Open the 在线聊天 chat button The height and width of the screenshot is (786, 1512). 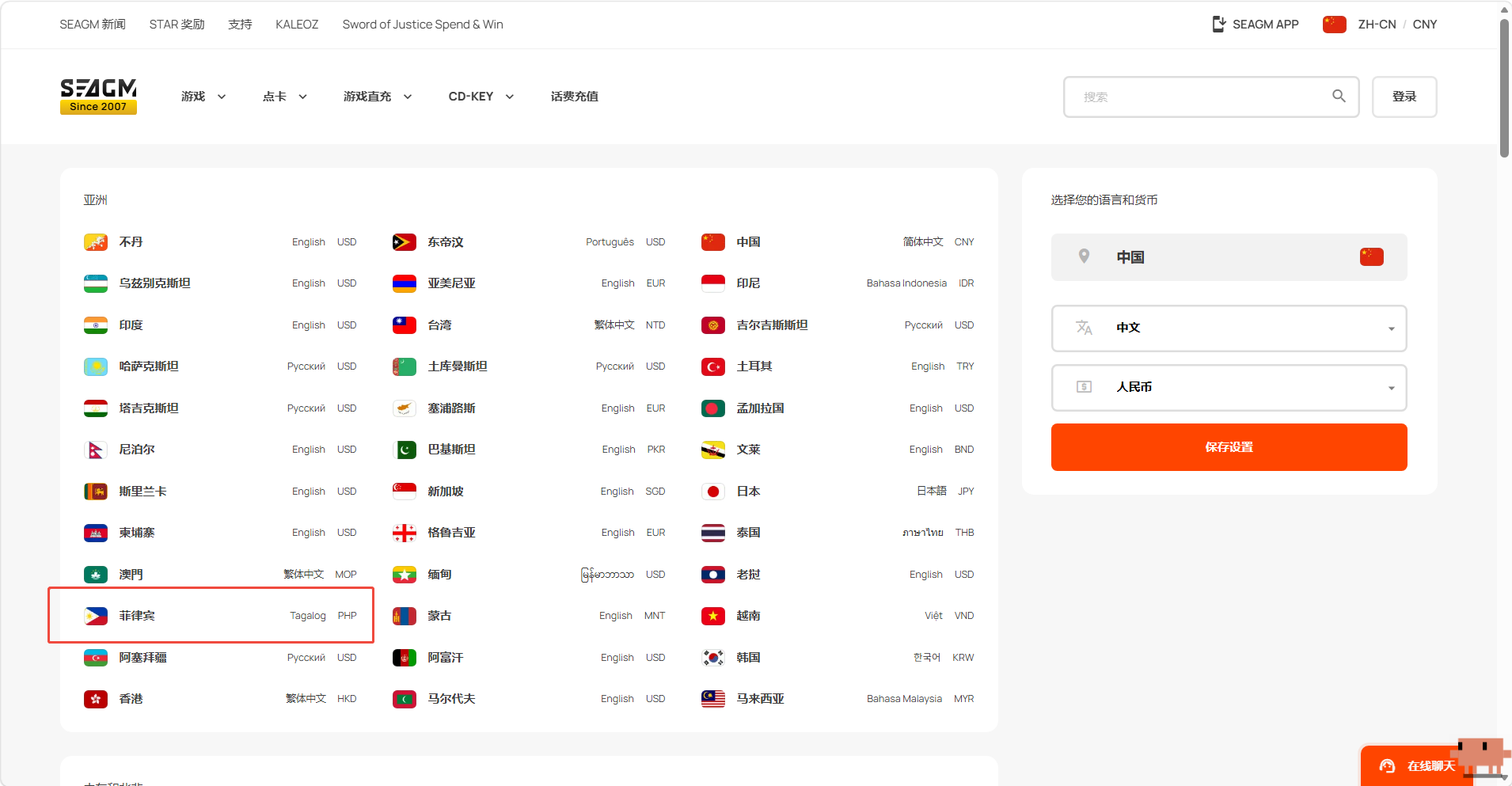point(1417,766)
